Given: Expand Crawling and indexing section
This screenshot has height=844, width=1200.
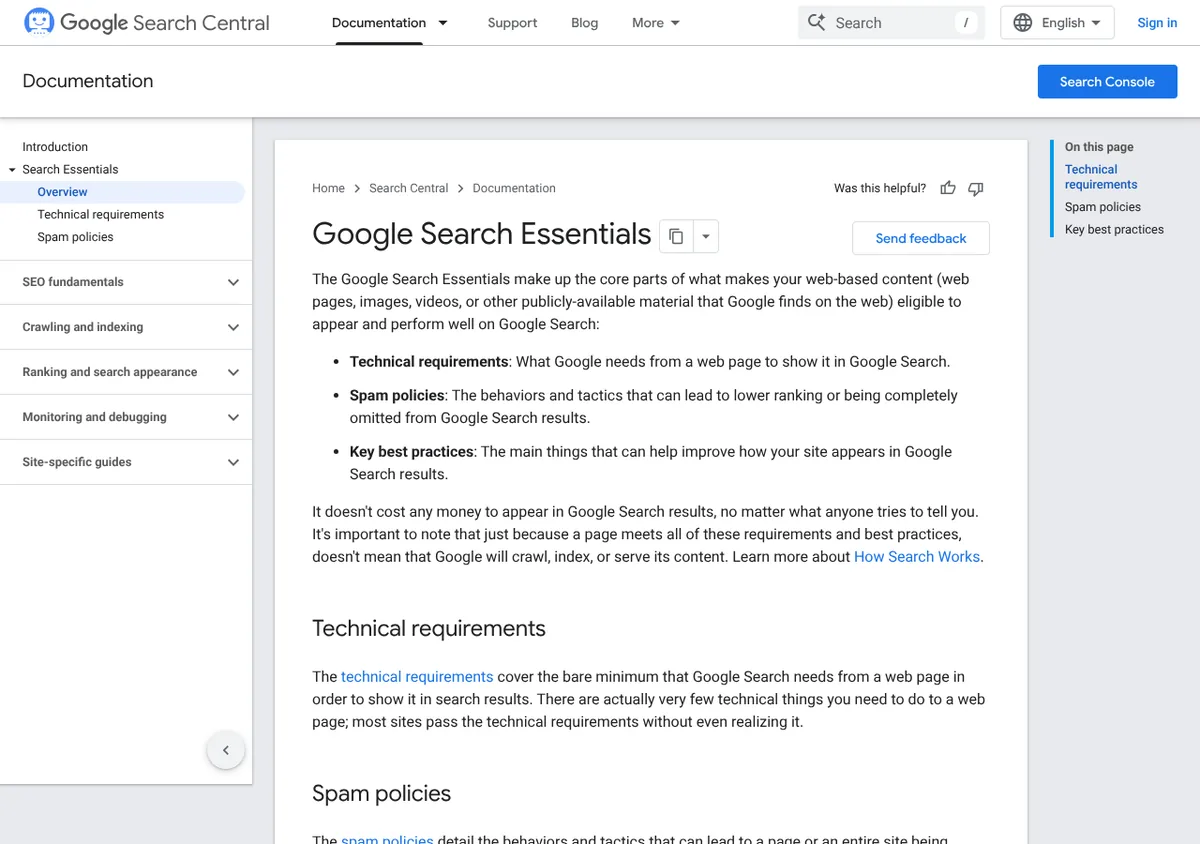Looking at the screenshot, I should (x=126, y=327).
